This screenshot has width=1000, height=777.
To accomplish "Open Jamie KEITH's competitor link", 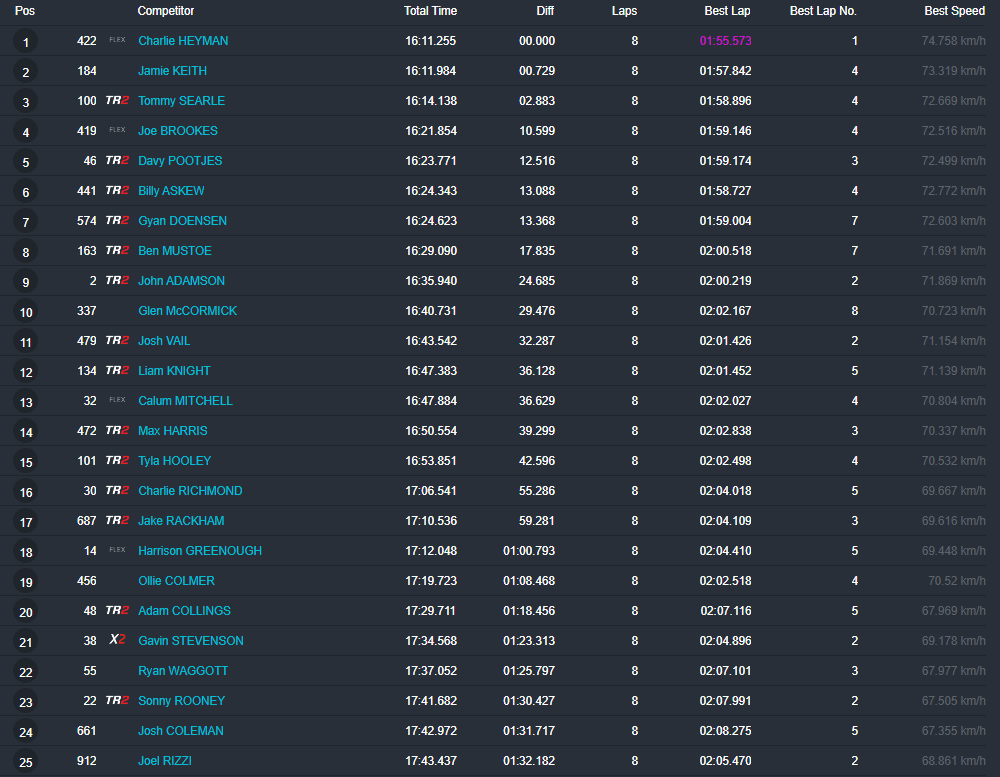I will [172, 71].
